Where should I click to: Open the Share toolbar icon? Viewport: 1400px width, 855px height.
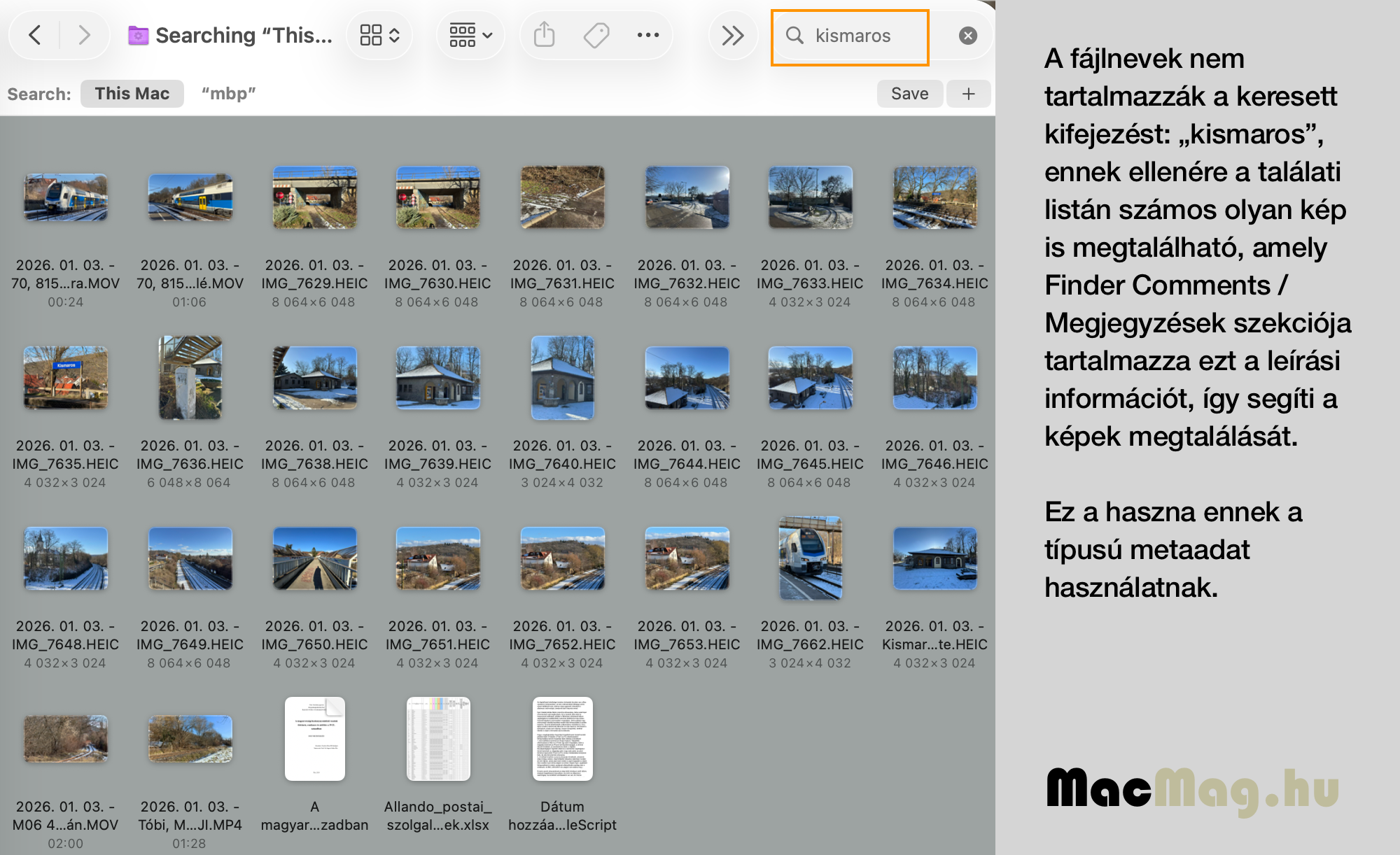click(544, 35)
